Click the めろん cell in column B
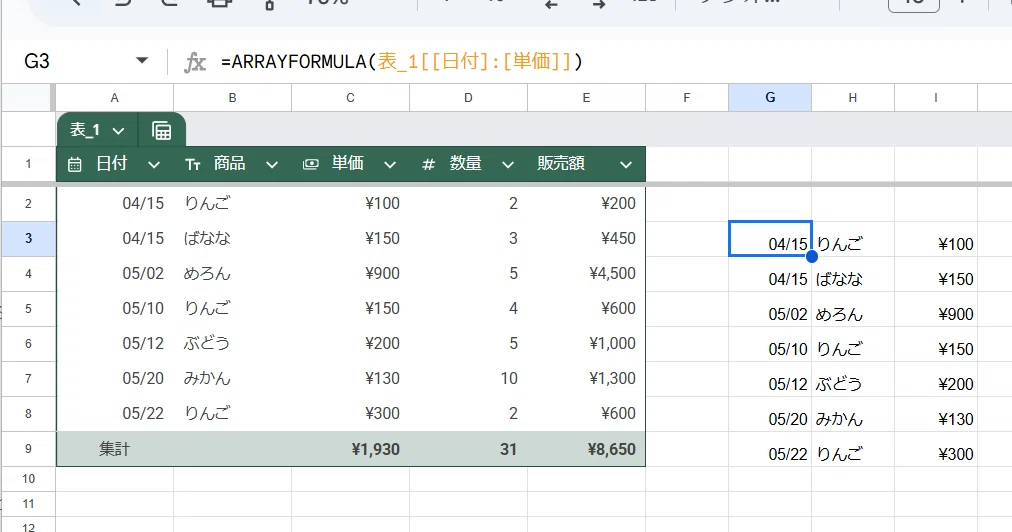Screen dimensions: 1012x532 207,274
